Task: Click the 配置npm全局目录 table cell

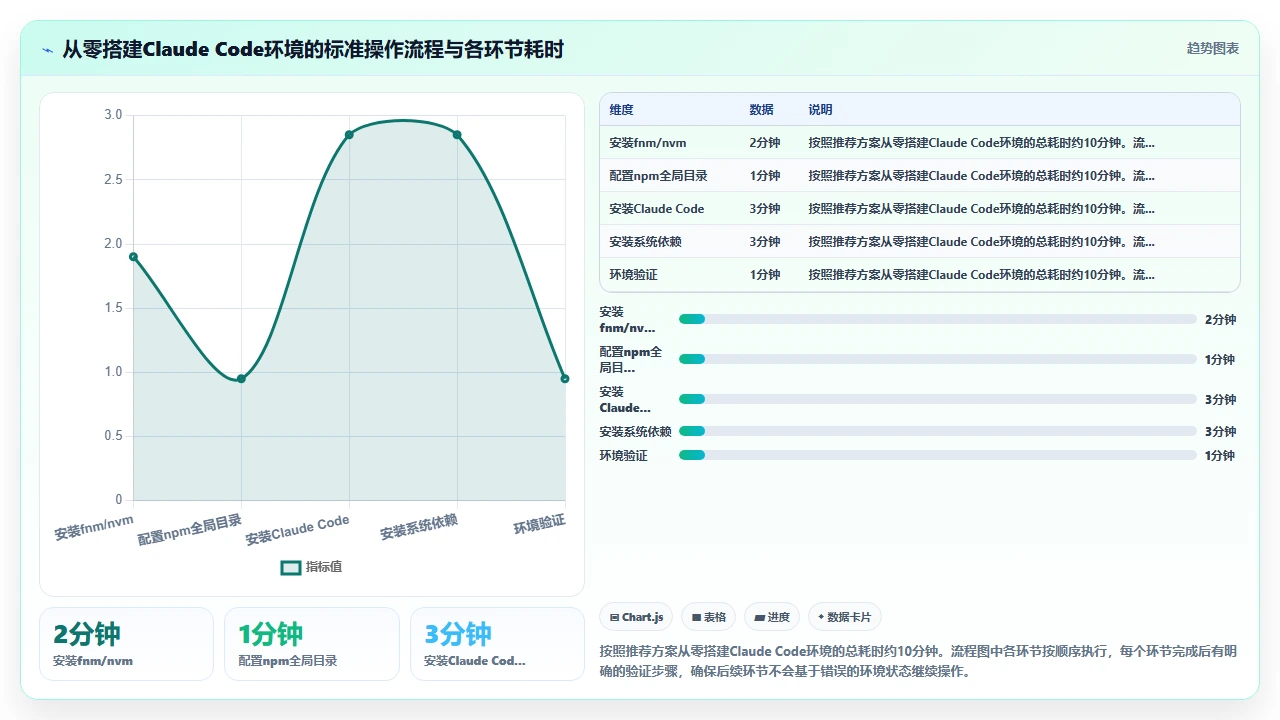Action: 658,176
